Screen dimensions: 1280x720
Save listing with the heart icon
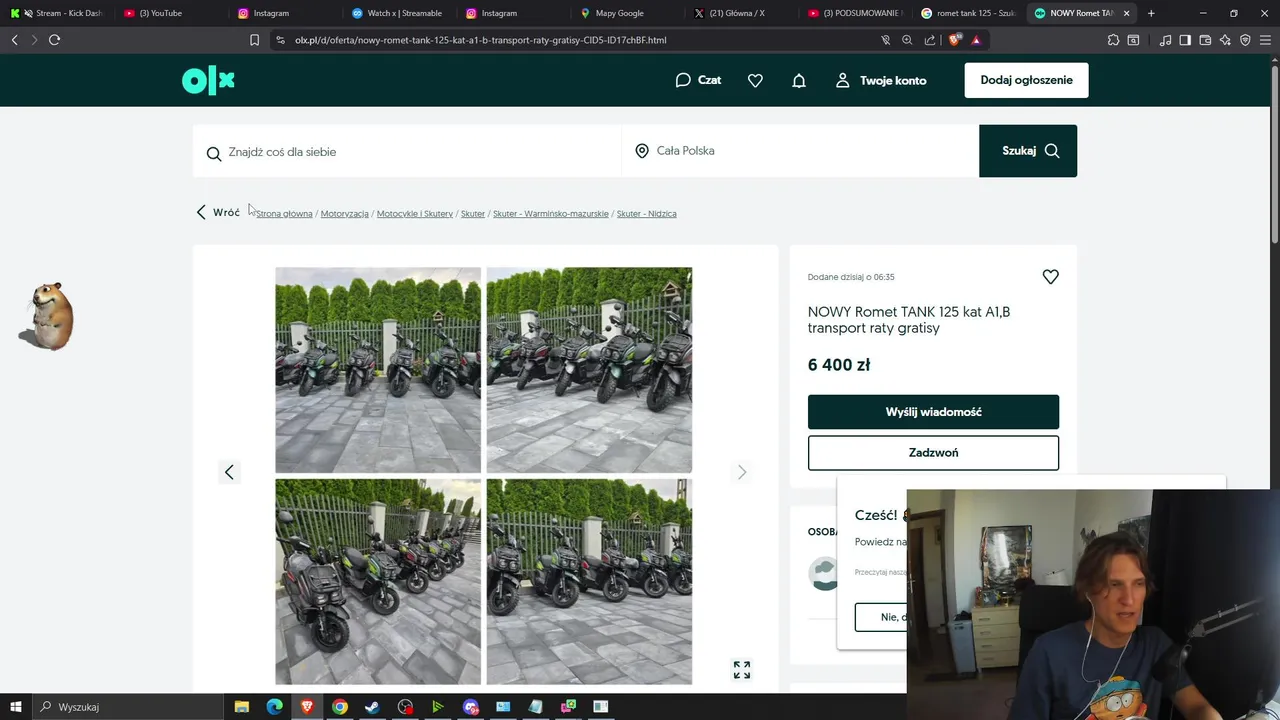click(1050, 277)
